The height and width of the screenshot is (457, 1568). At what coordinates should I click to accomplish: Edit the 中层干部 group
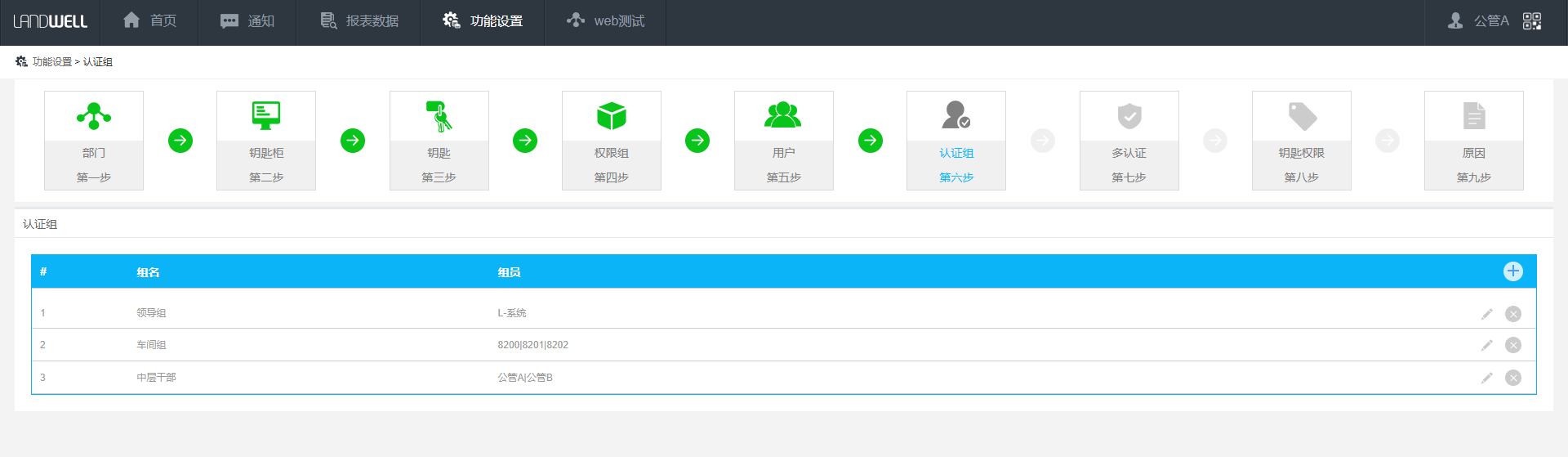(1486, 378)
